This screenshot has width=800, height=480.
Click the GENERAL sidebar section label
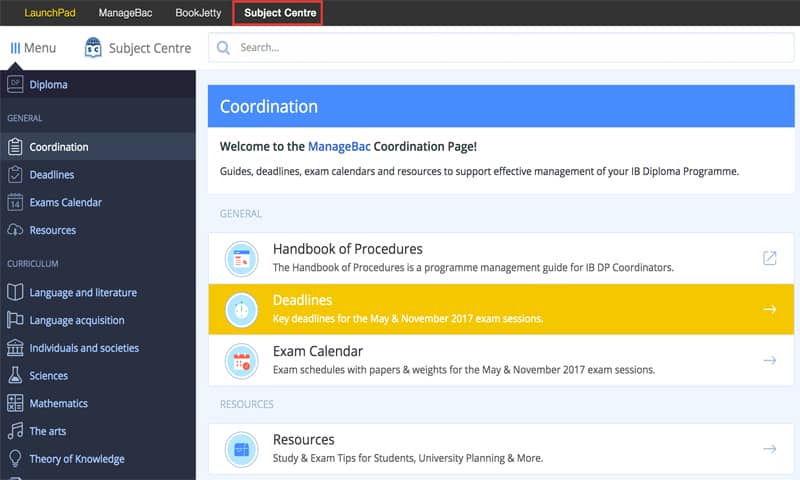[24, 118]
